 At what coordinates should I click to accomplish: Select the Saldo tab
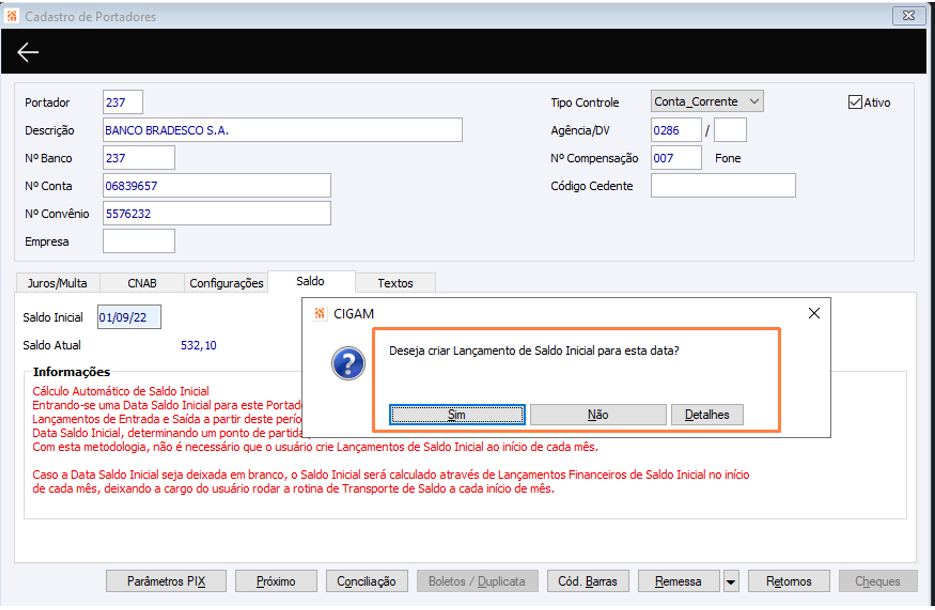pyautogui.click(x=311, y=281)
